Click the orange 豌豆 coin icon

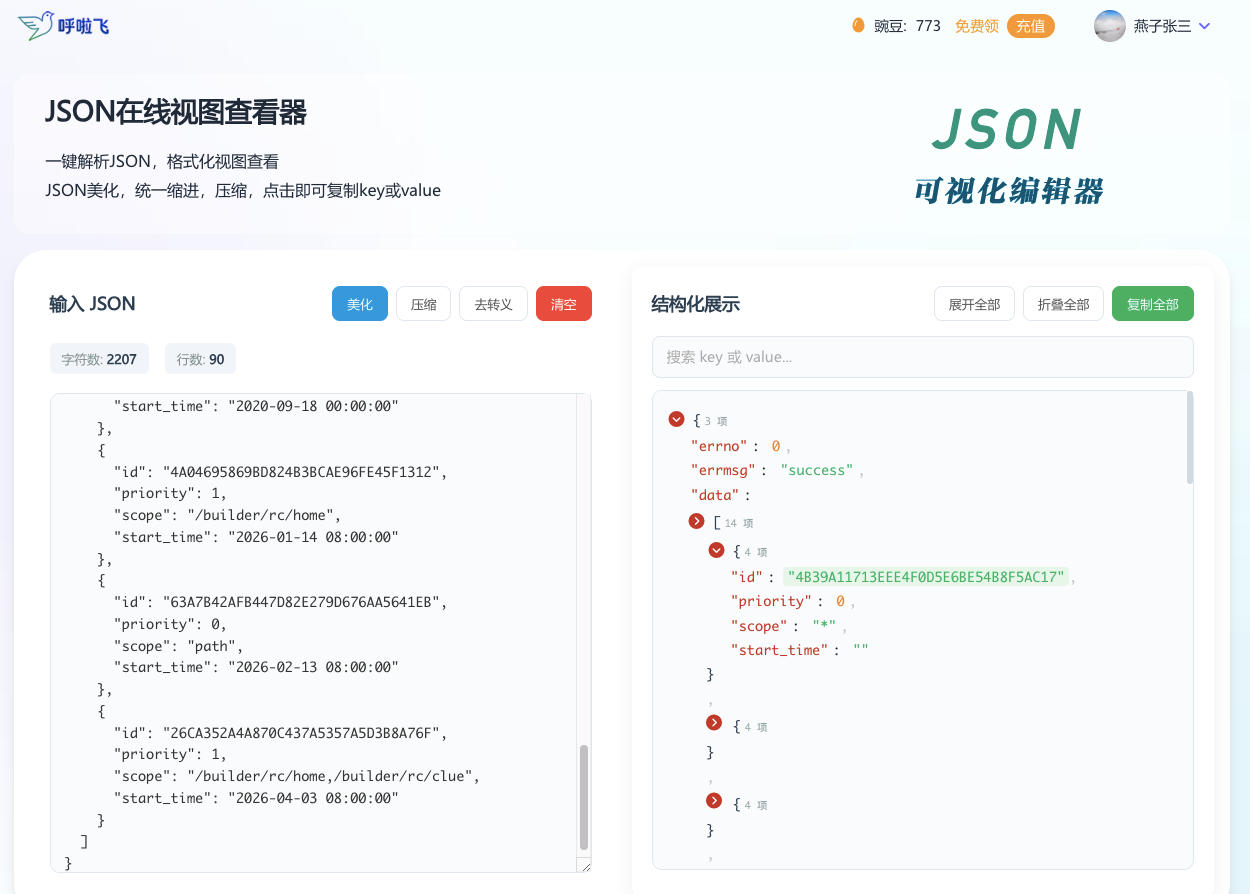[x=857, y=25]
